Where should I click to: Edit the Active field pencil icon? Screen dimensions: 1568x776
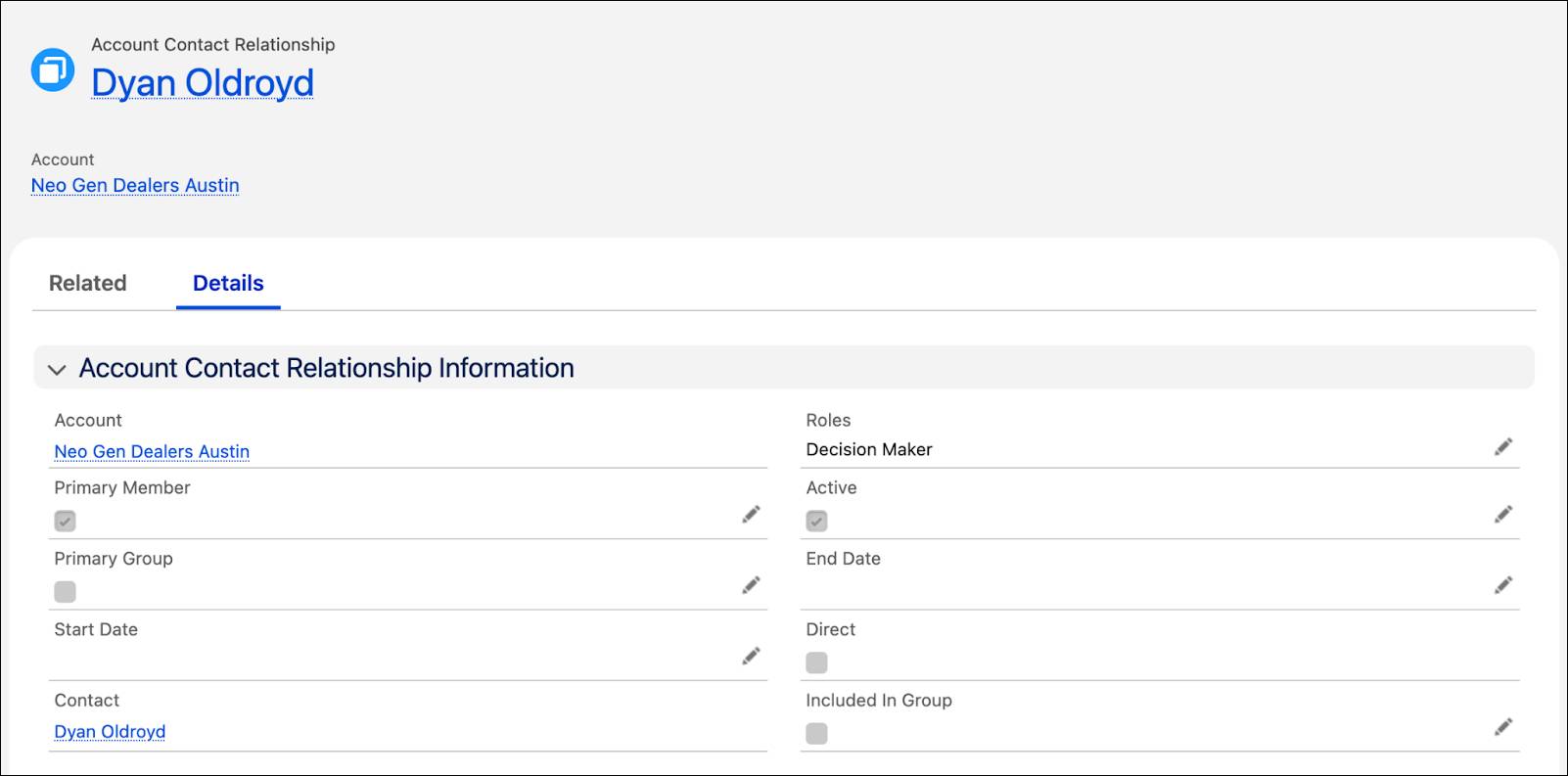(1503, 515)
